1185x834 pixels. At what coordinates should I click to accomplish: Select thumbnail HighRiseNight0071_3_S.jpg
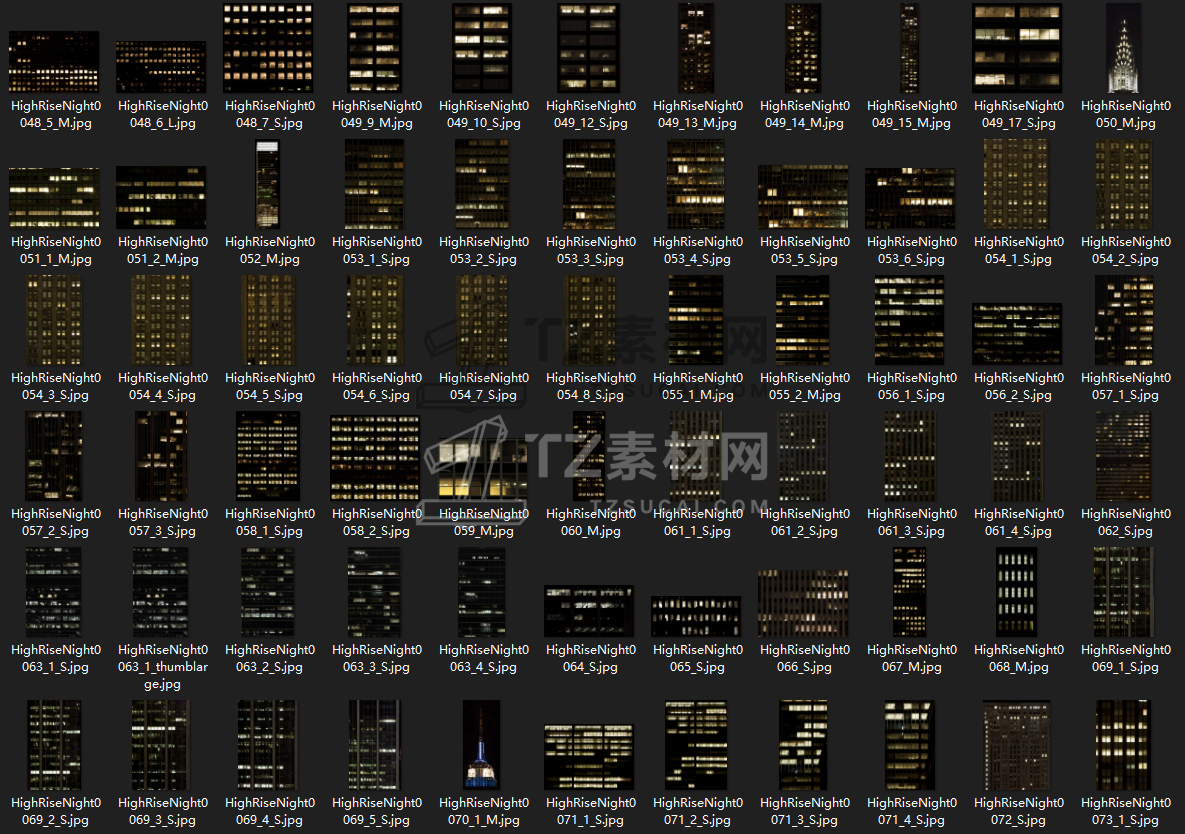[803, 744]
